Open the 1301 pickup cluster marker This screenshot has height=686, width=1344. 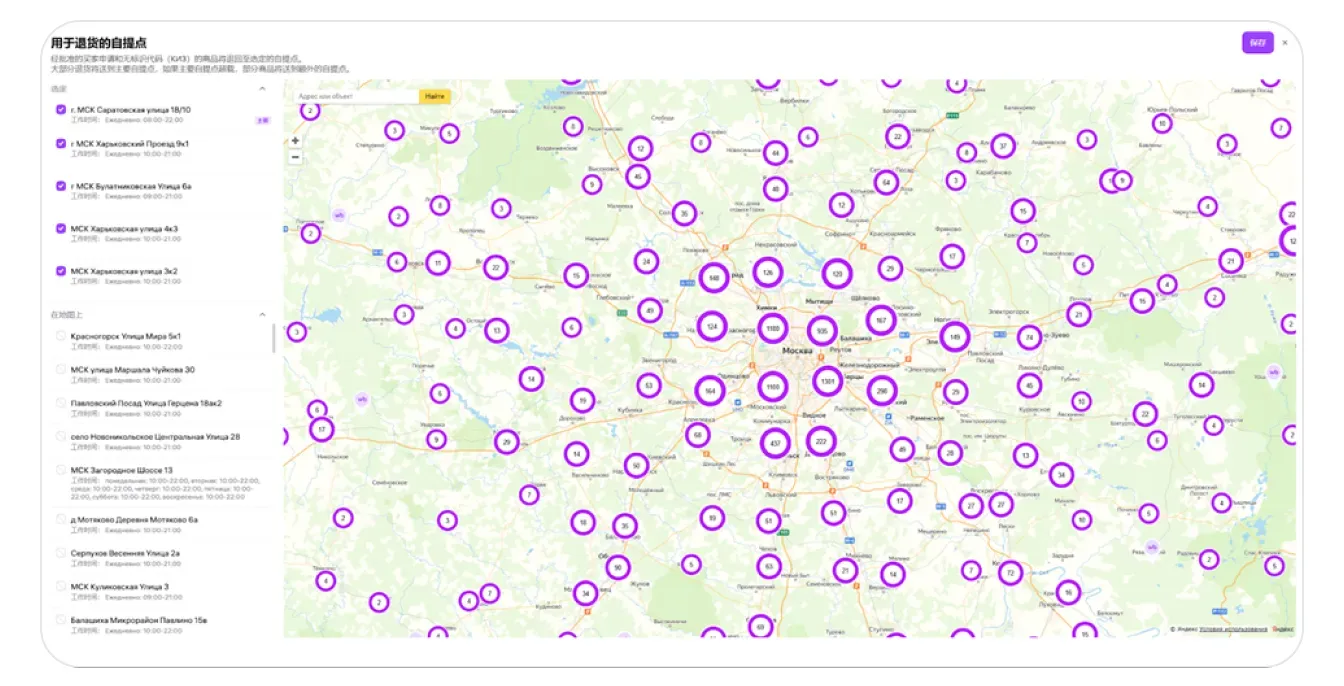827,381
